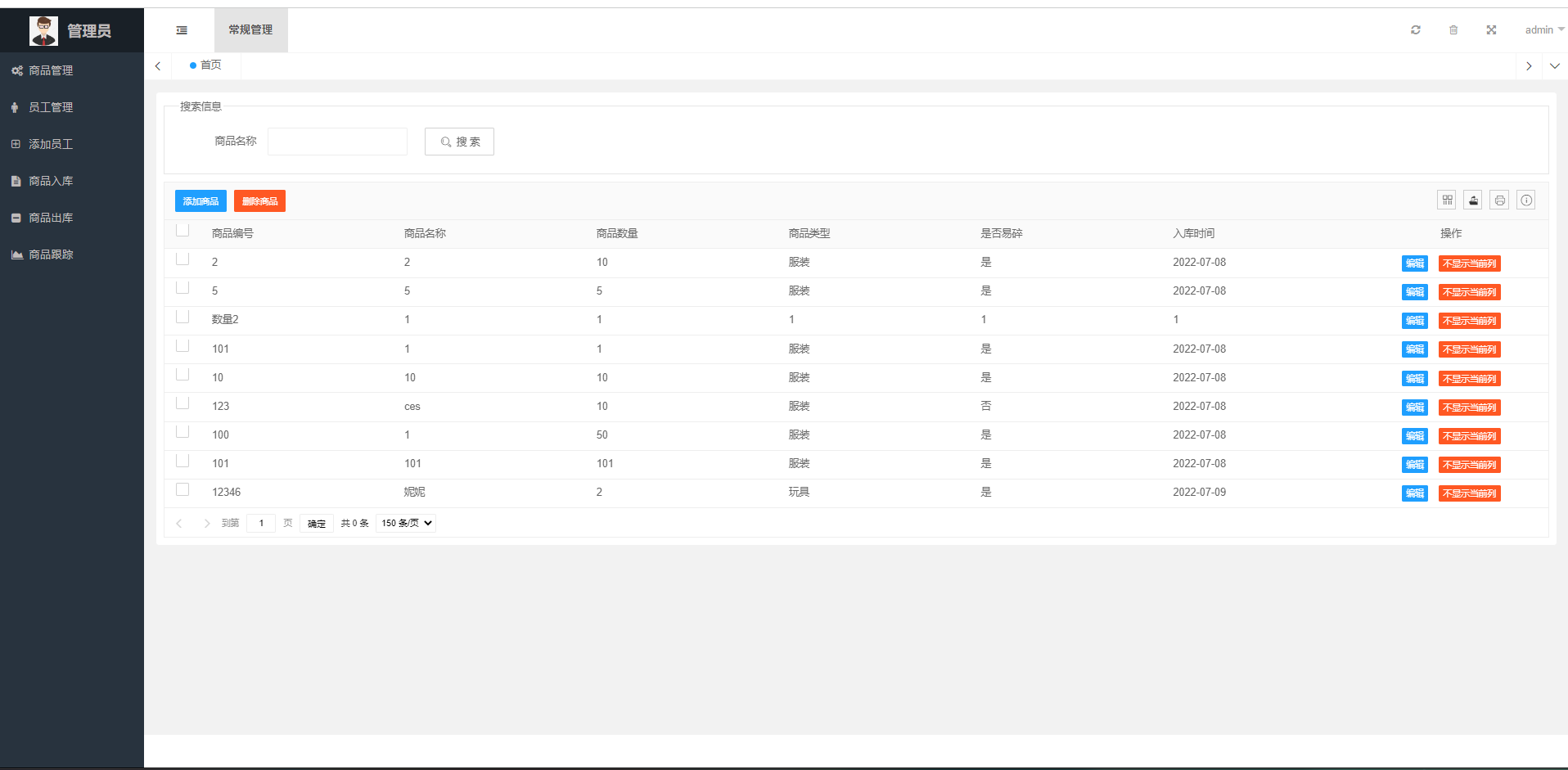The height and width of the screenshot is (770, 1568).
Task: Click 编辑 for the row numbered 12346
Action: (1415, 493)
